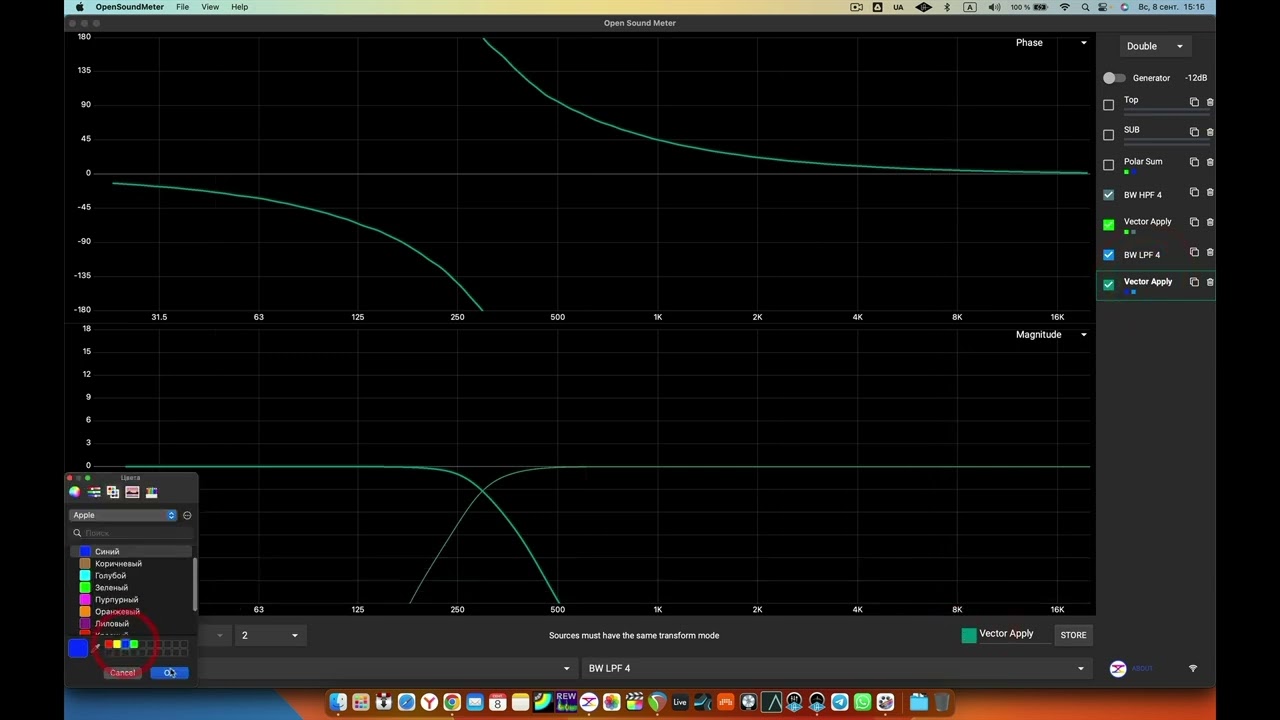Launch Telegram from the Dock

tap(840, 702)
